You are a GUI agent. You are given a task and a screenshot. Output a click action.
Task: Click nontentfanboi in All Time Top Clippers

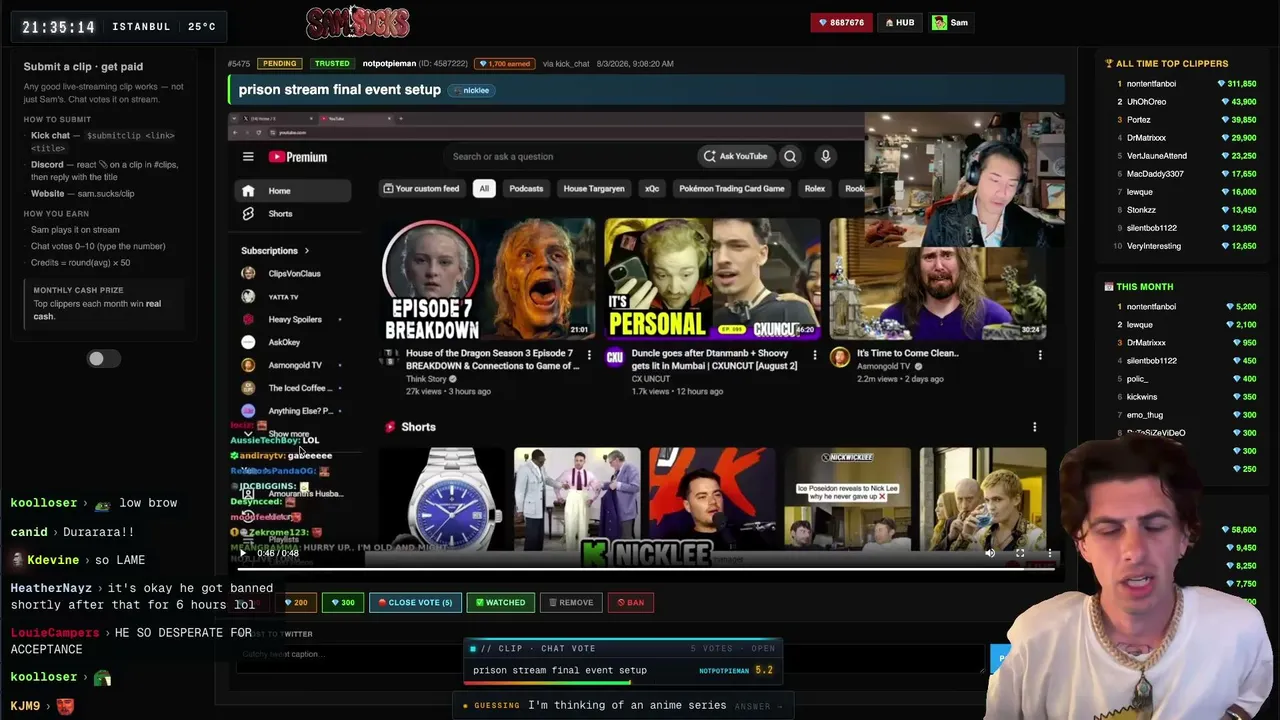[1151, 84]
